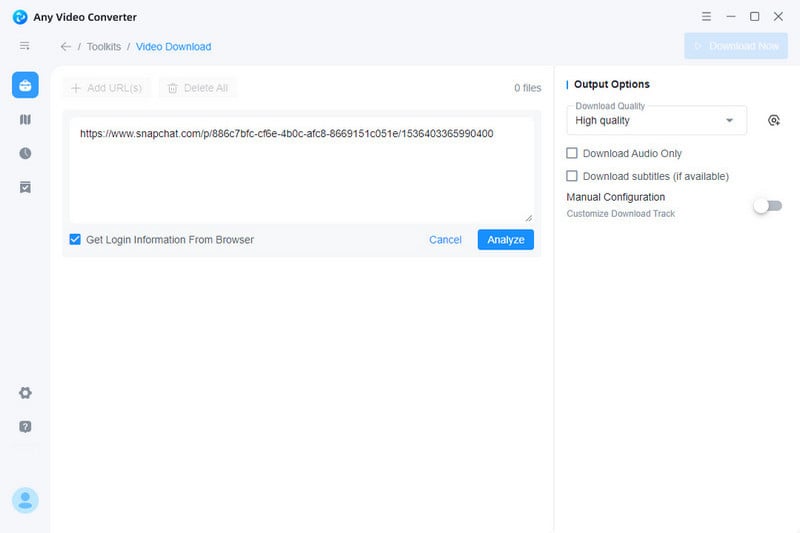Screen dimensions: 800x533
Task: Click the Video Download breadcrumb
Action: 173,46
